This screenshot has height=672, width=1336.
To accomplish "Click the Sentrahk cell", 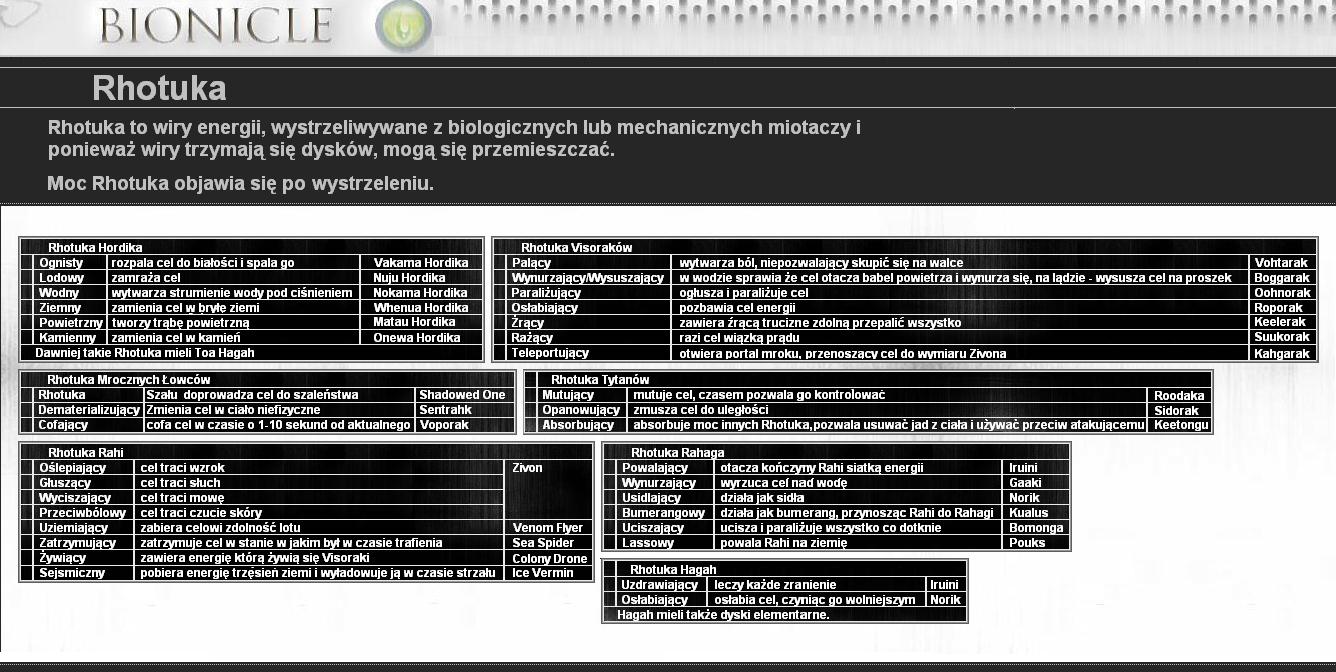I will pos(464,410).
